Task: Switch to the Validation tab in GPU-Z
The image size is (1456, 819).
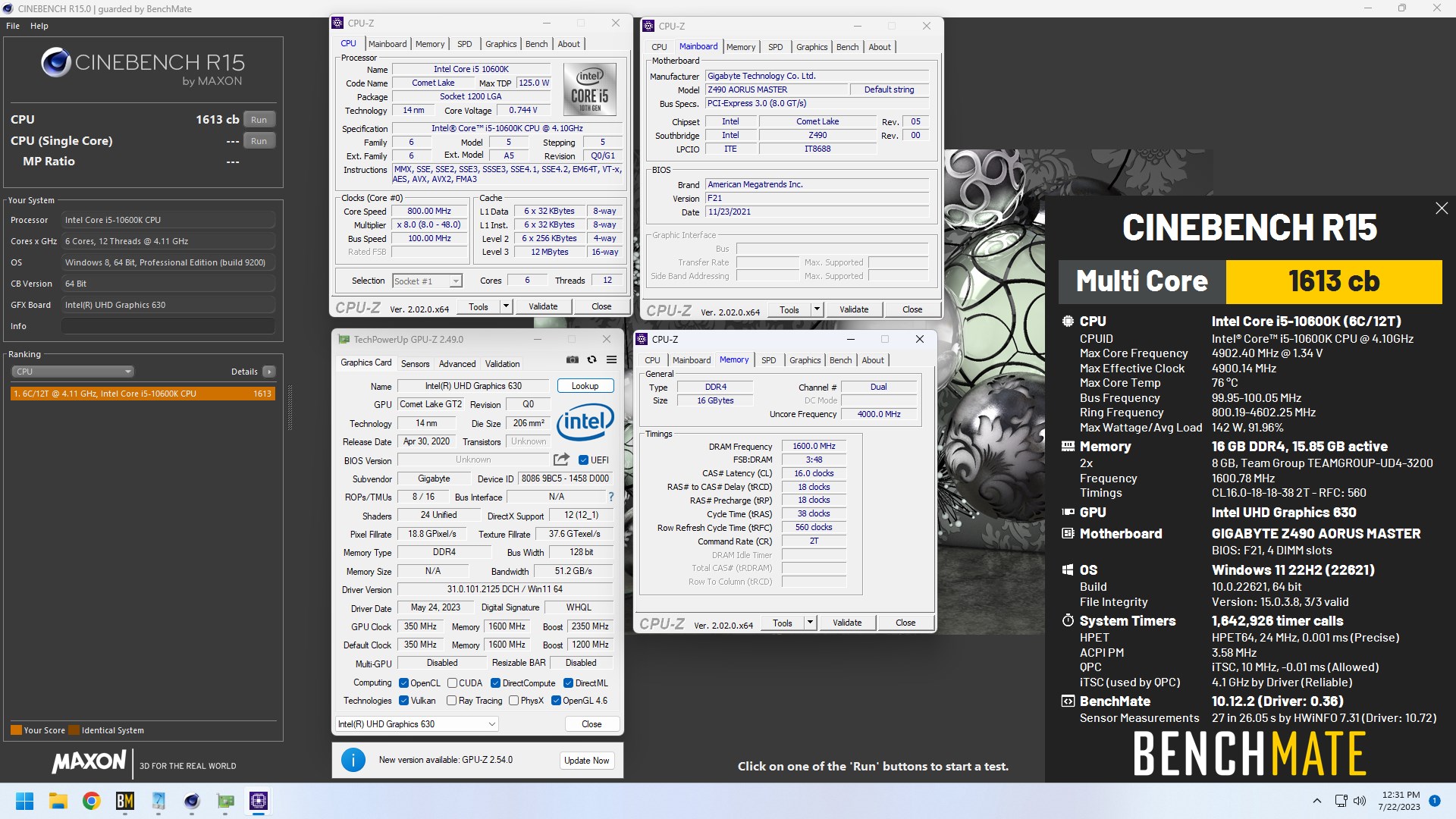Action: coord(502,364)
